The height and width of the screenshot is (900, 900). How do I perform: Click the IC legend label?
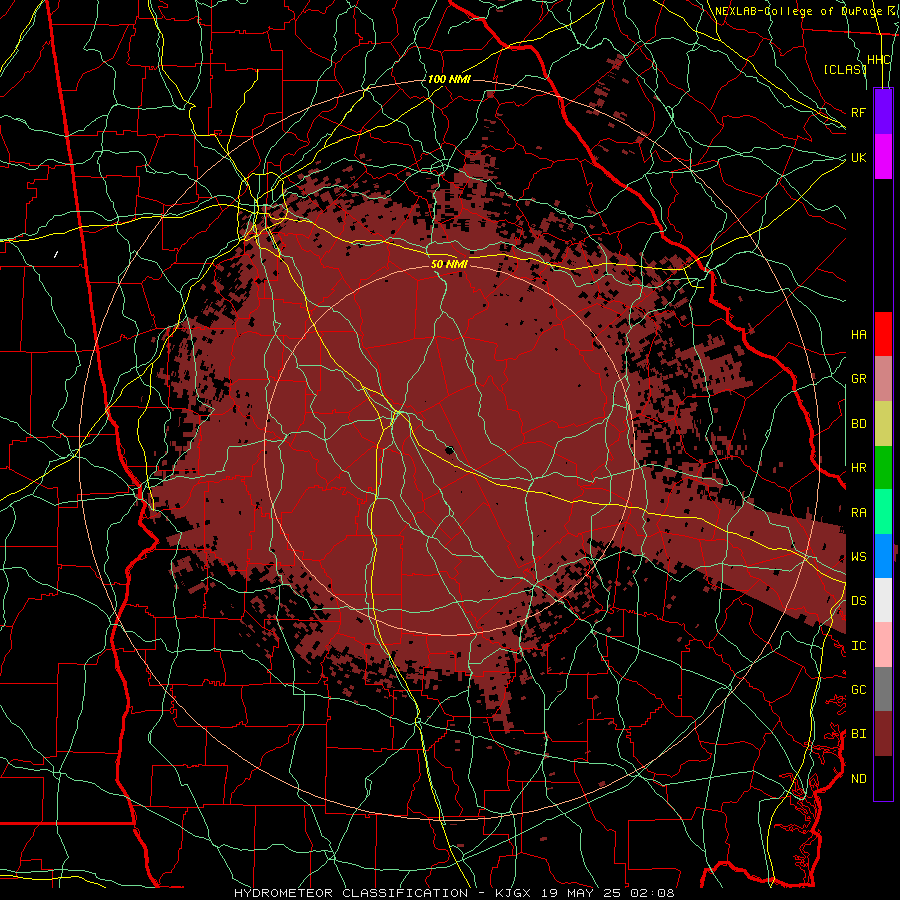pyautogui.click(x=858, y=645)
